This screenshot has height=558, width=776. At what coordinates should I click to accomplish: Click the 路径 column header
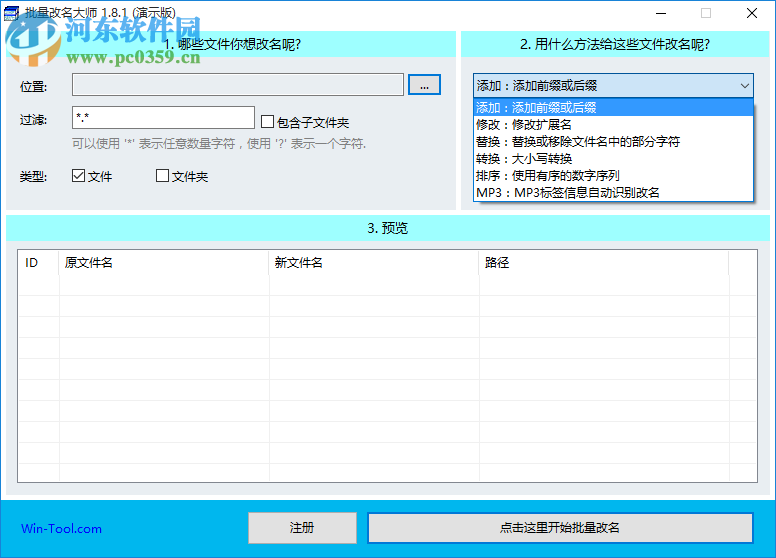tap(604, 263)
